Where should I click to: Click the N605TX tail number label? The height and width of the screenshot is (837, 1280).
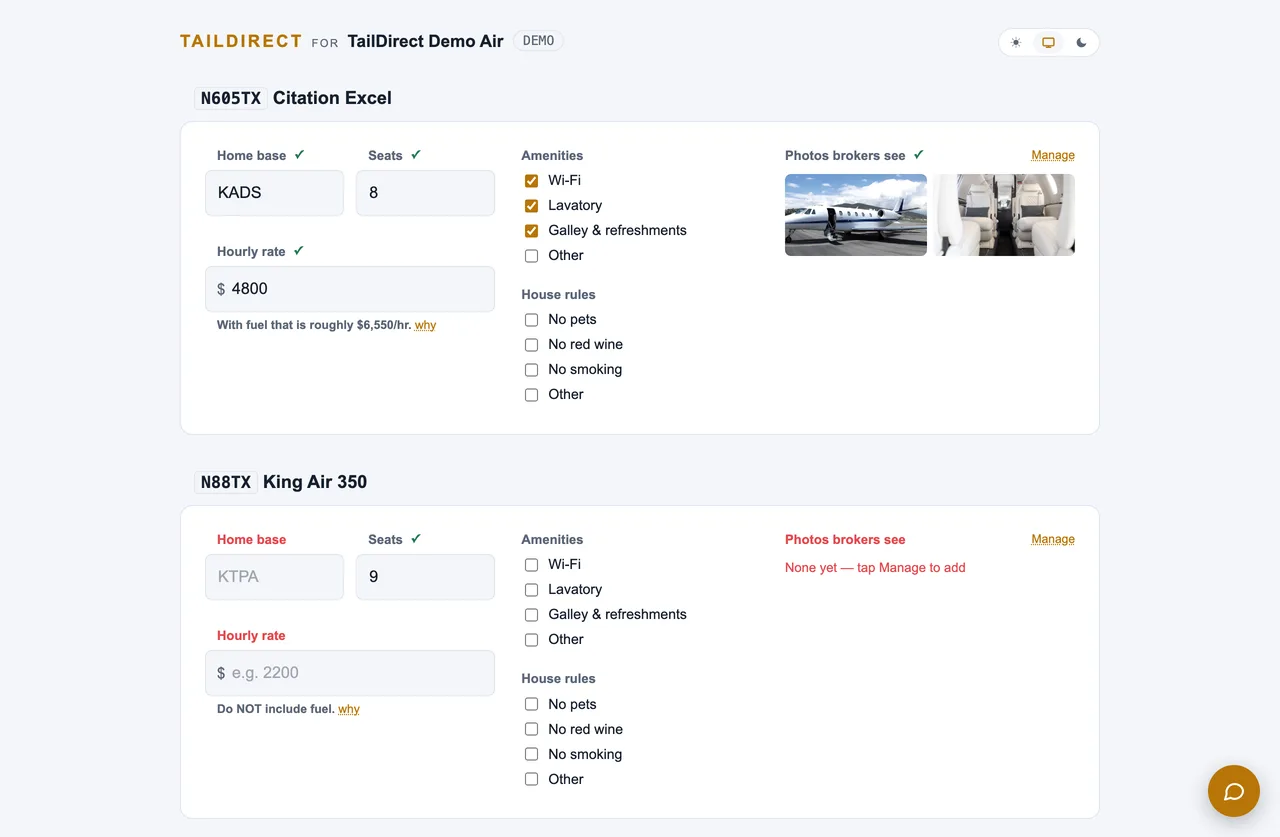[x=231, y=98]
